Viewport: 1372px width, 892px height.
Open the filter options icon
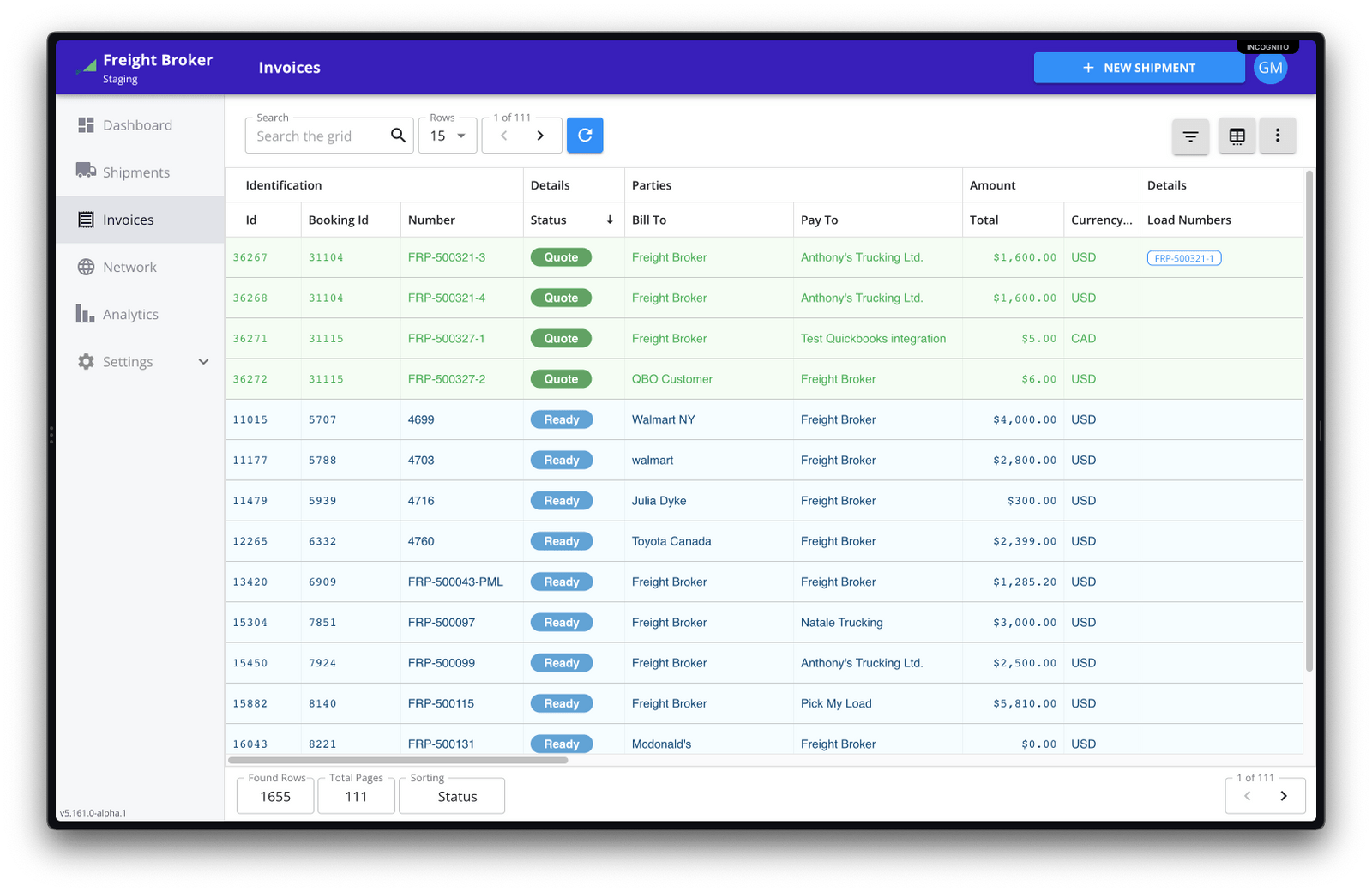[1190, 135]
